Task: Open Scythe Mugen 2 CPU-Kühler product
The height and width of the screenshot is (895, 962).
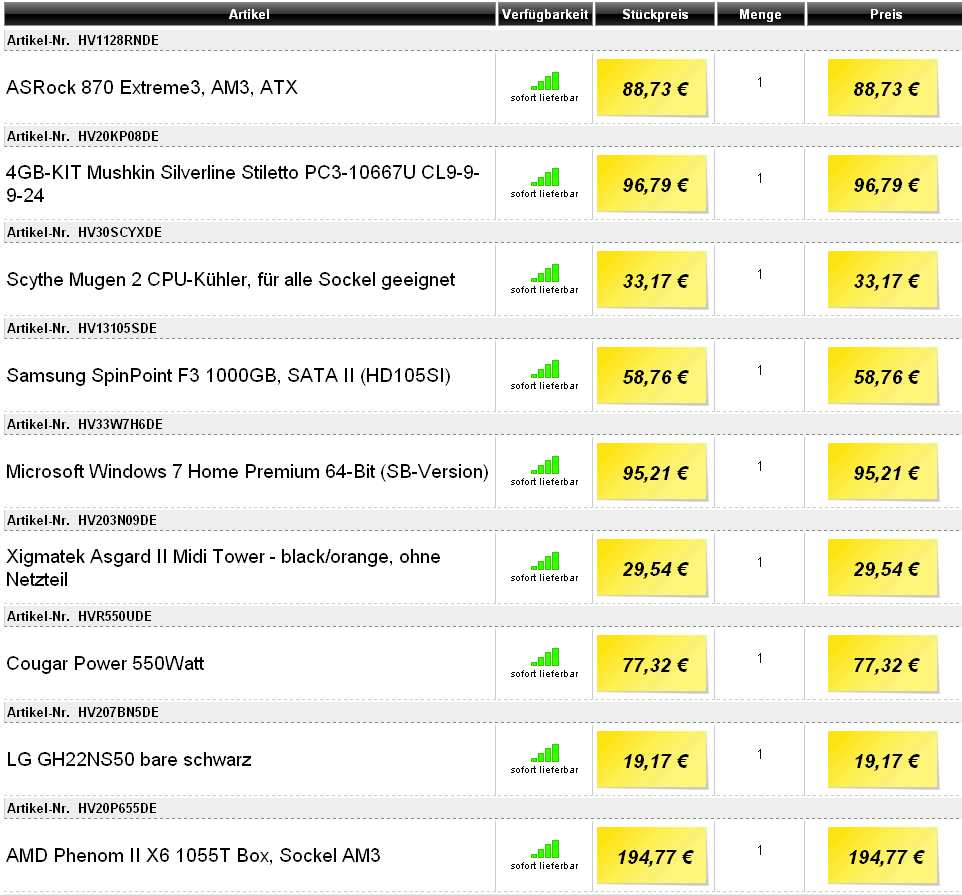Action: (231, 280)
